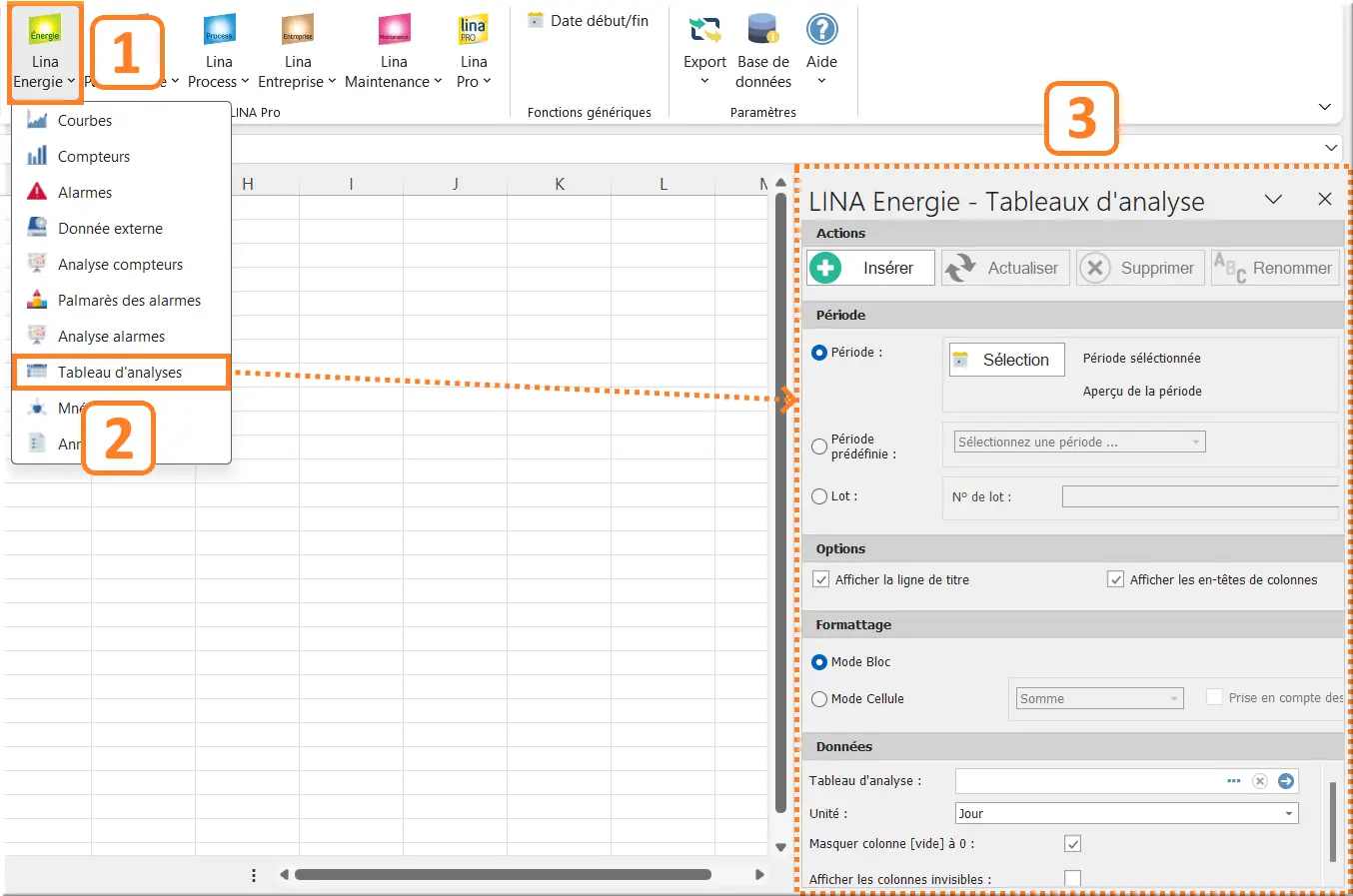
Task: Click the three-dot handle beside horizontal scrollbar
Action: coord(254,875)
